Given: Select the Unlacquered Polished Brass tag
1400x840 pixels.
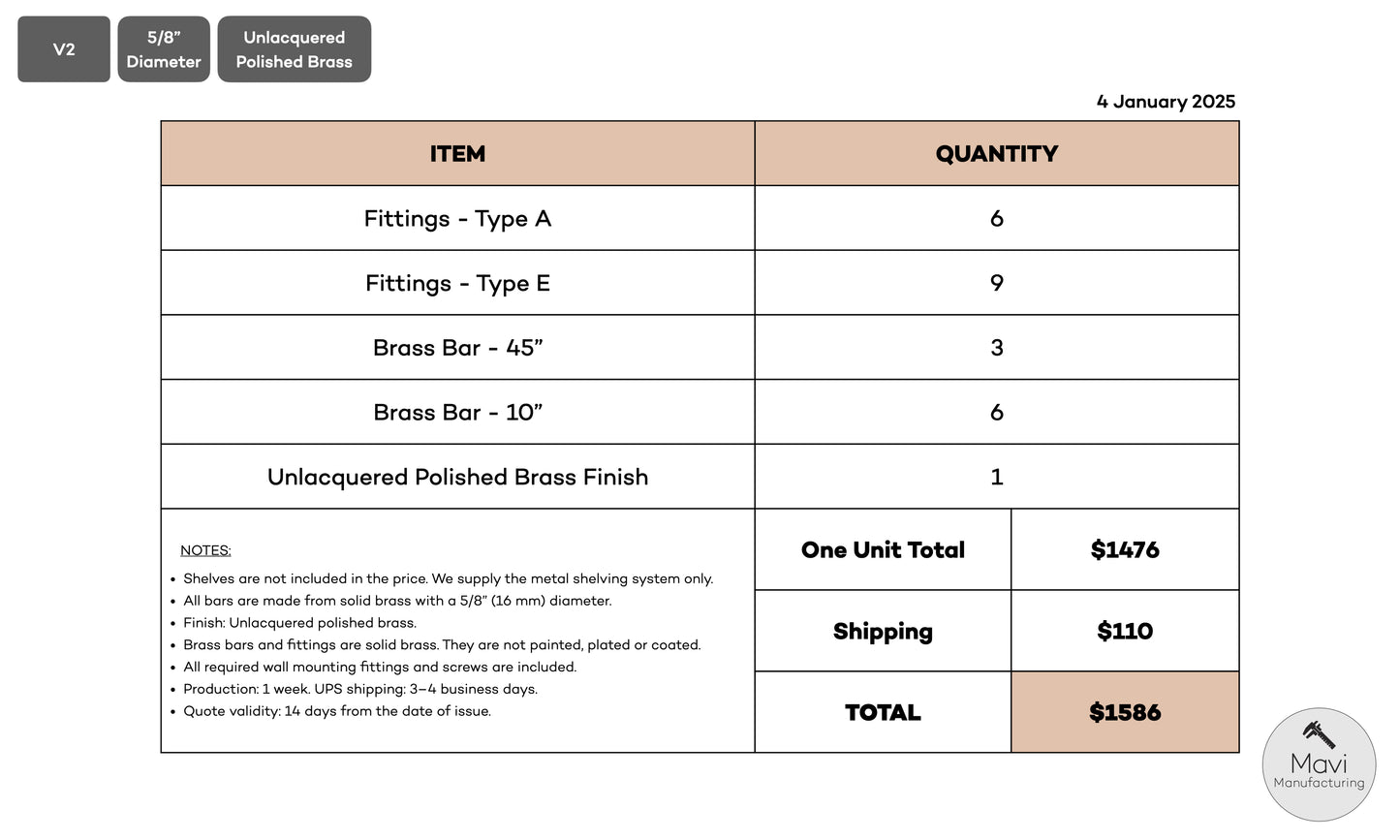Looking at the screenshot, I should click(x=294, y=49).
